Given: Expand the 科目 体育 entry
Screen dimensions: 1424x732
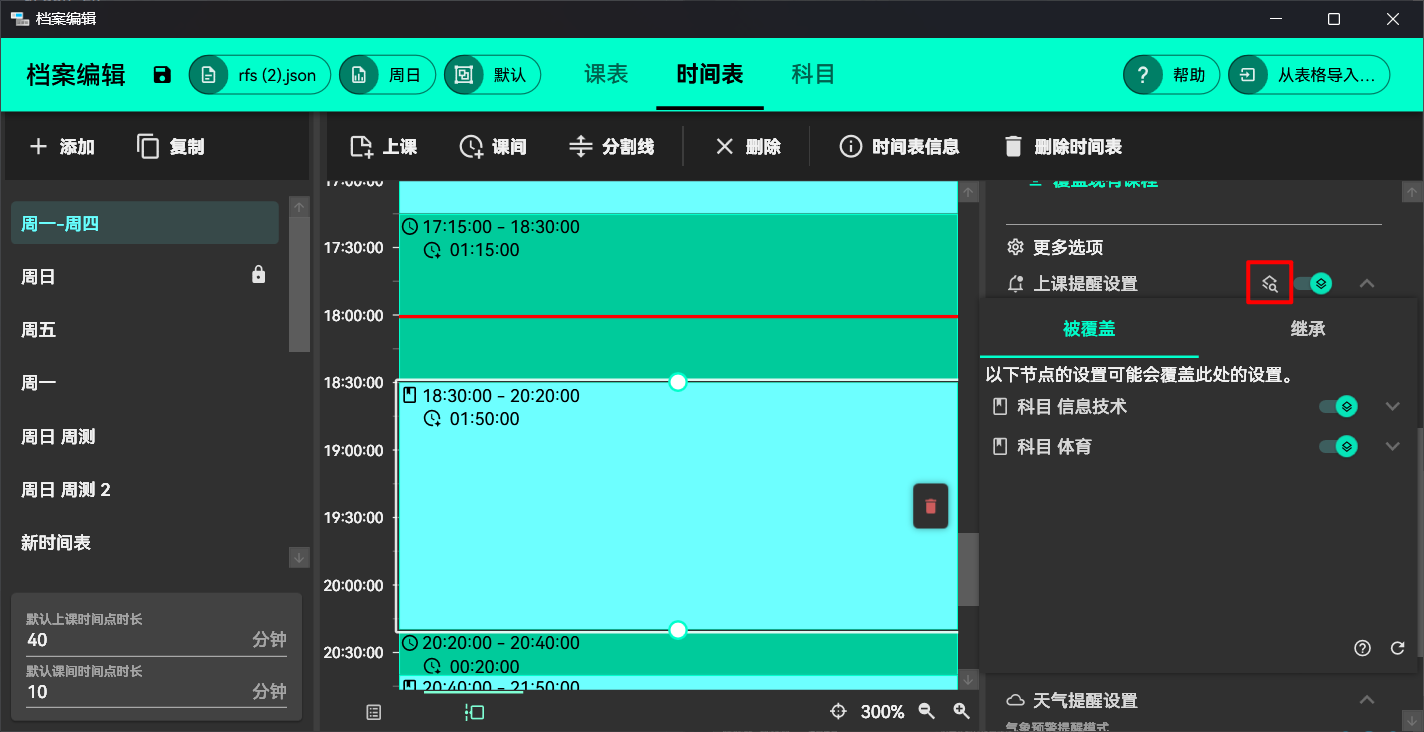Looking at the screenshot, I should [1392, 447].
